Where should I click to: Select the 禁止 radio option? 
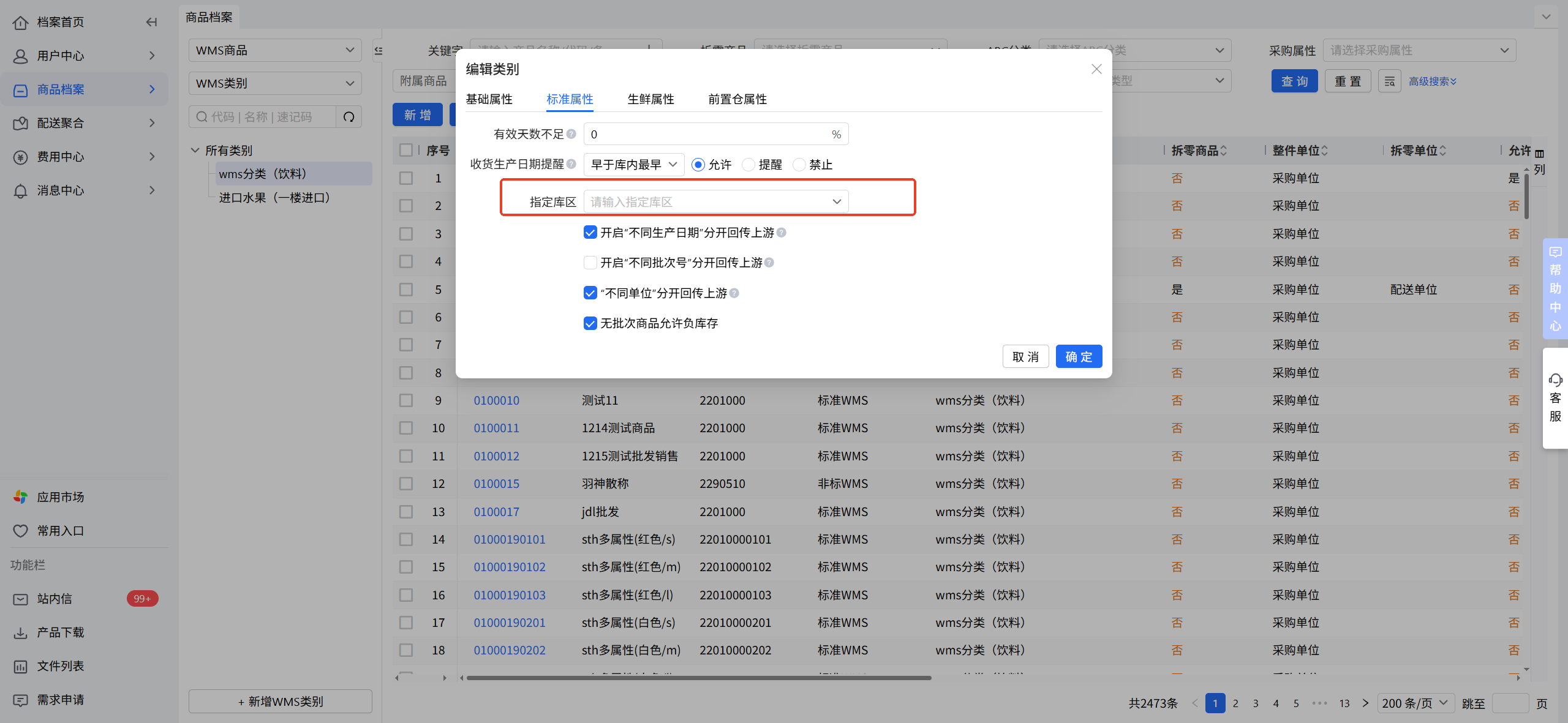[x=799, y=165]
